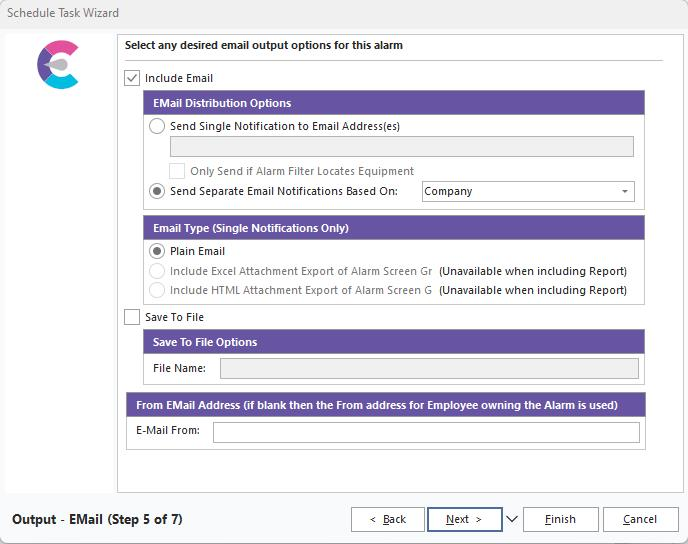This screenshot has height=544, width=688.
Task: Open the Company dropdown list
Action: click(625, 191)
